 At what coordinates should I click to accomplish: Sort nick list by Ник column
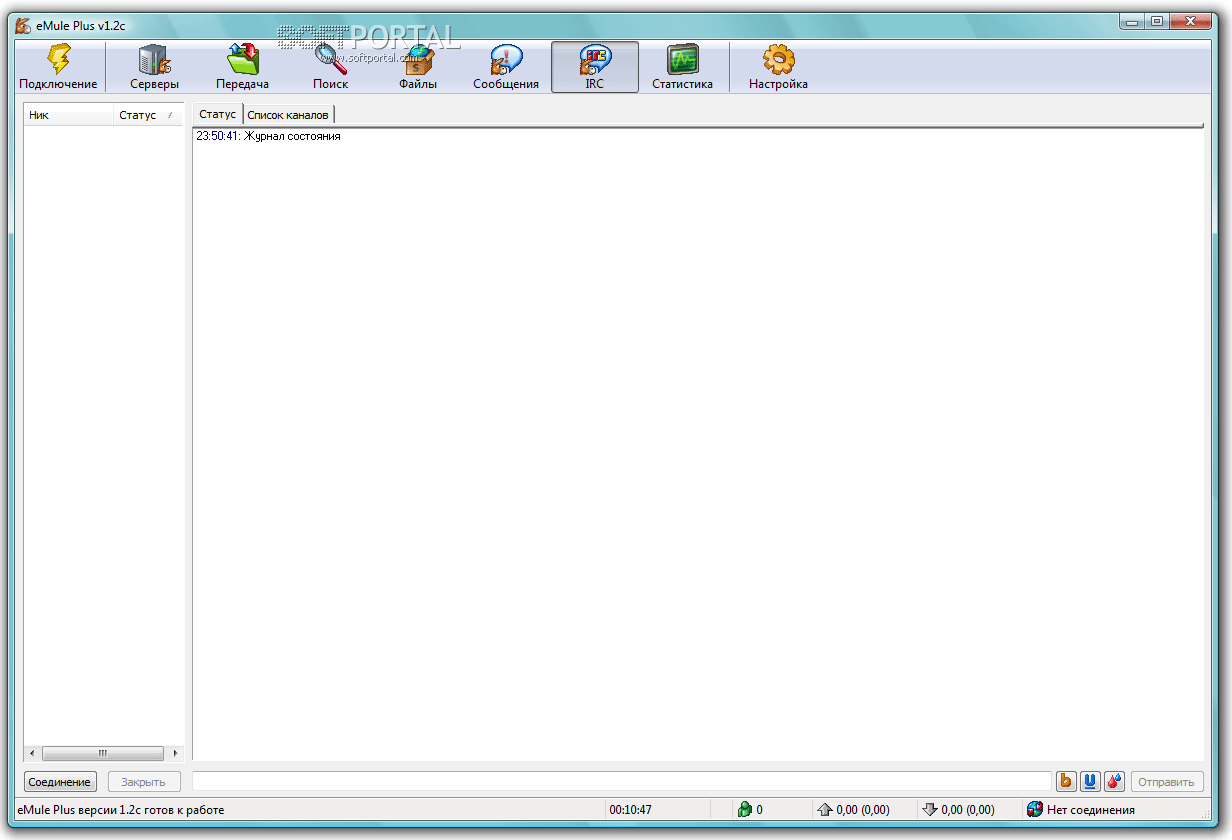[69, 115]
